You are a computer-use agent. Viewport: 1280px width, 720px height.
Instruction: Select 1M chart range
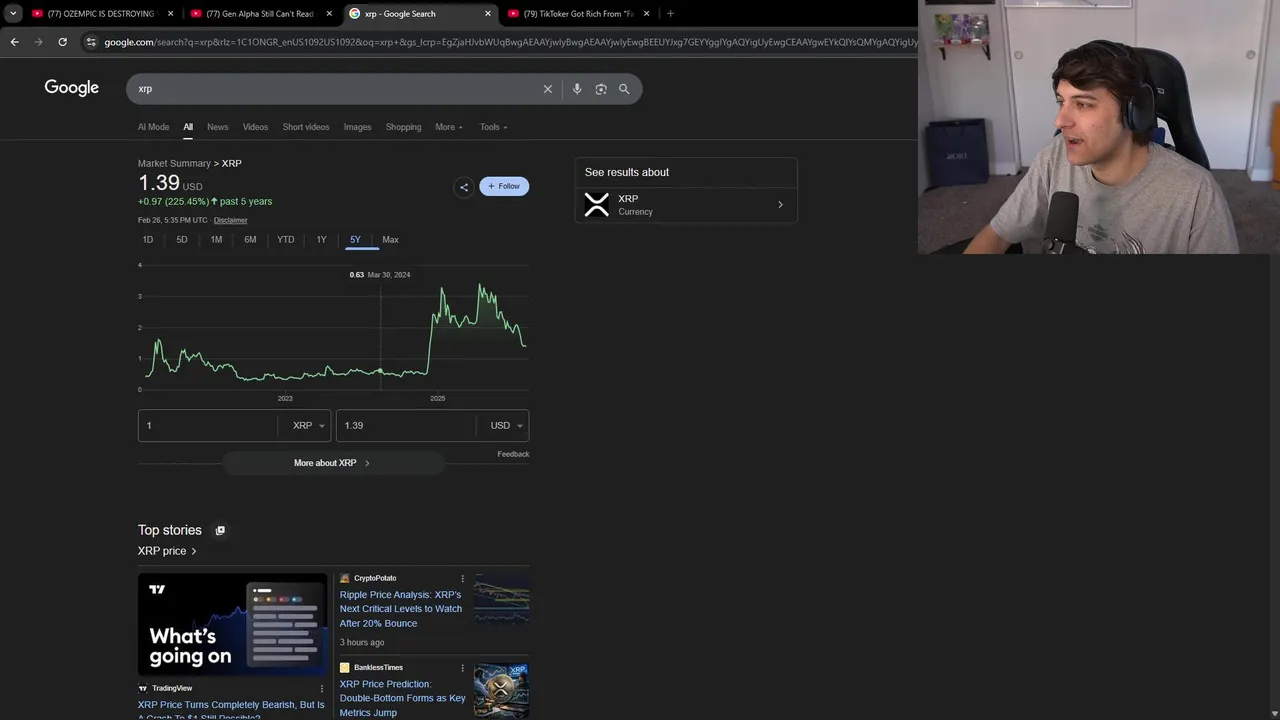pos(216,240)
